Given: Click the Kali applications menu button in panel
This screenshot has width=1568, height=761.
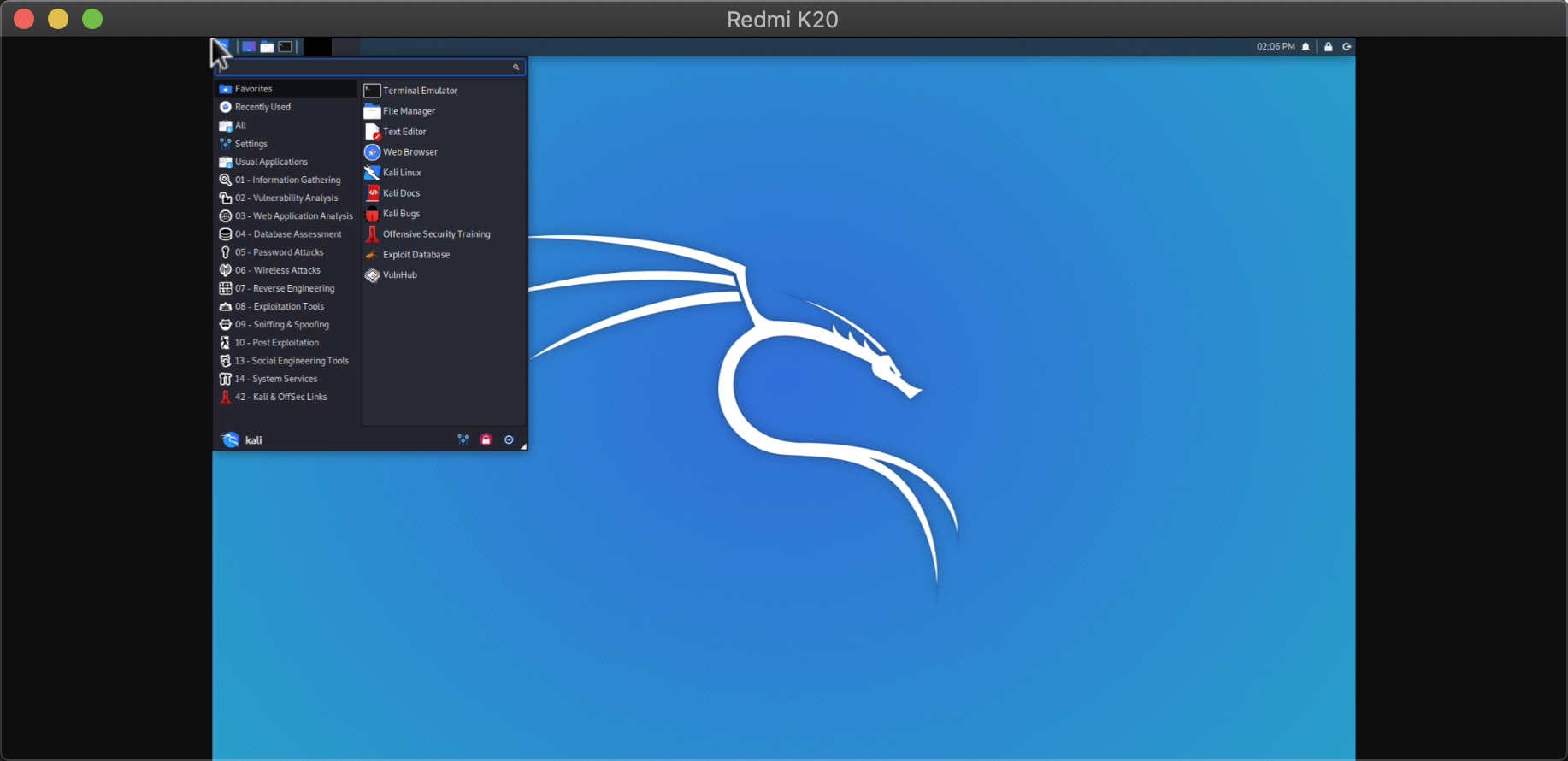Looking at the screenshot, I should (x=222, y=46).
